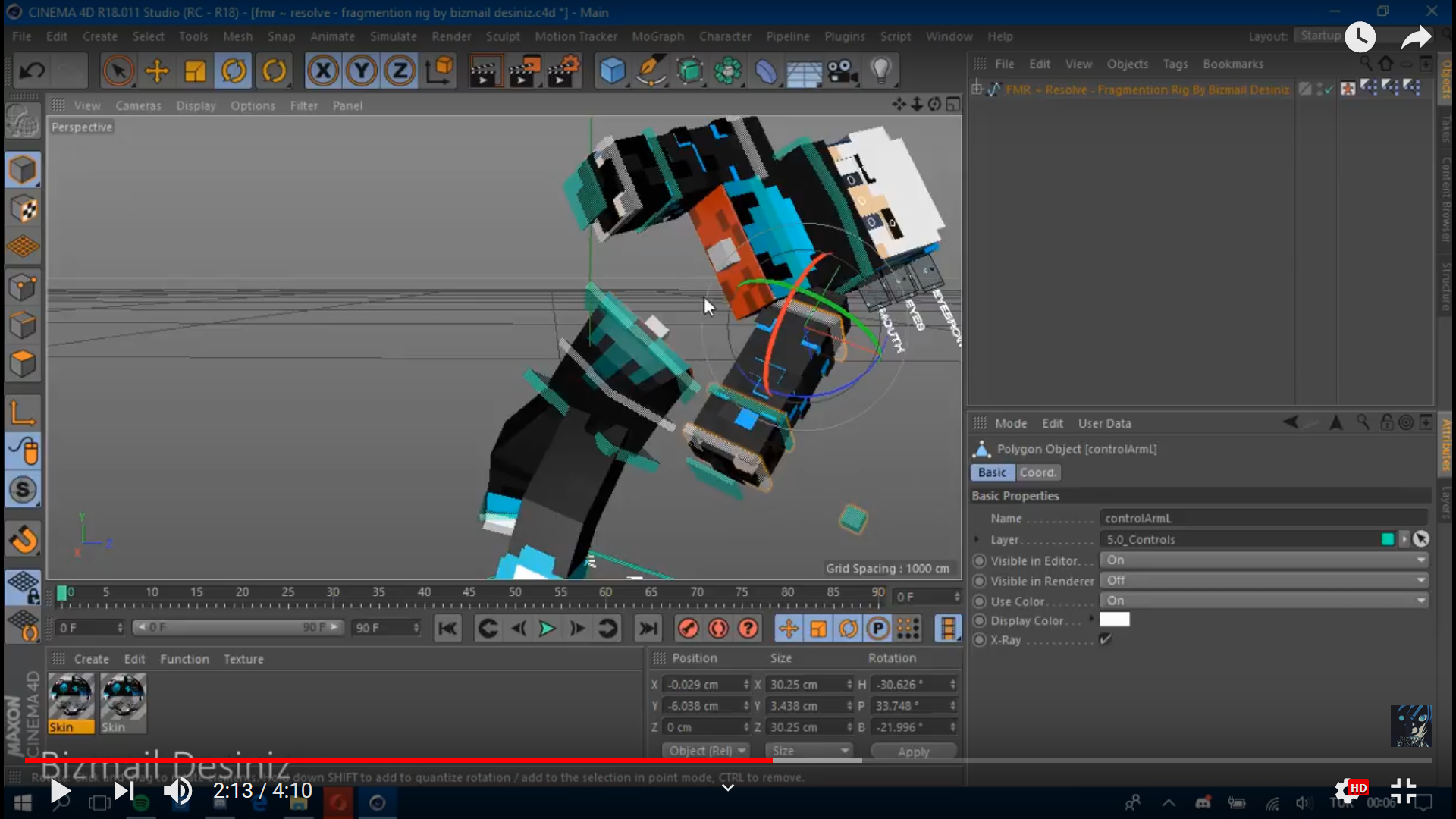The image size is (1456, 819).
Task: Select the Move tool
Action: click(x=157, y=71)
